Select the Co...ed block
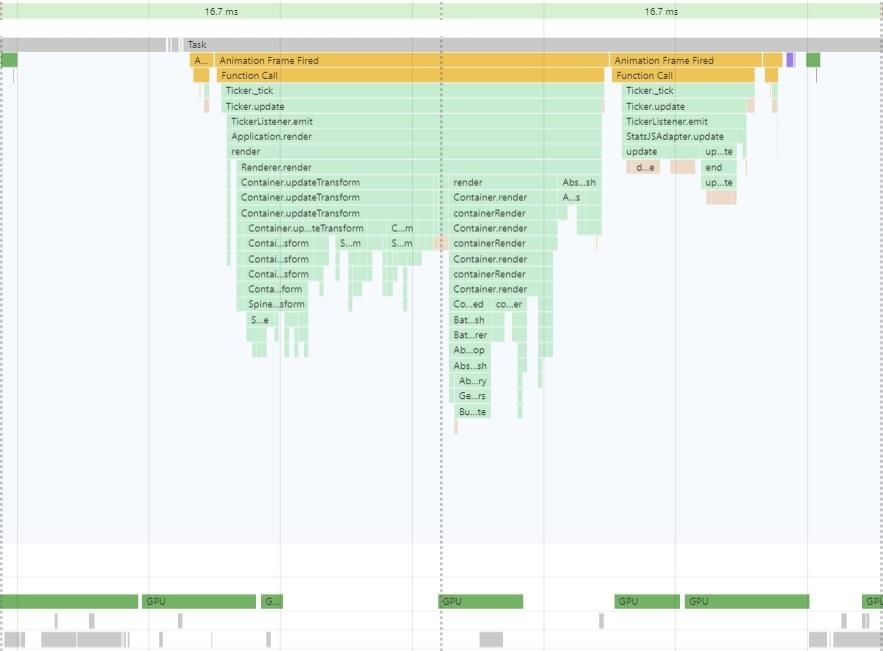 tap(469, 305)
